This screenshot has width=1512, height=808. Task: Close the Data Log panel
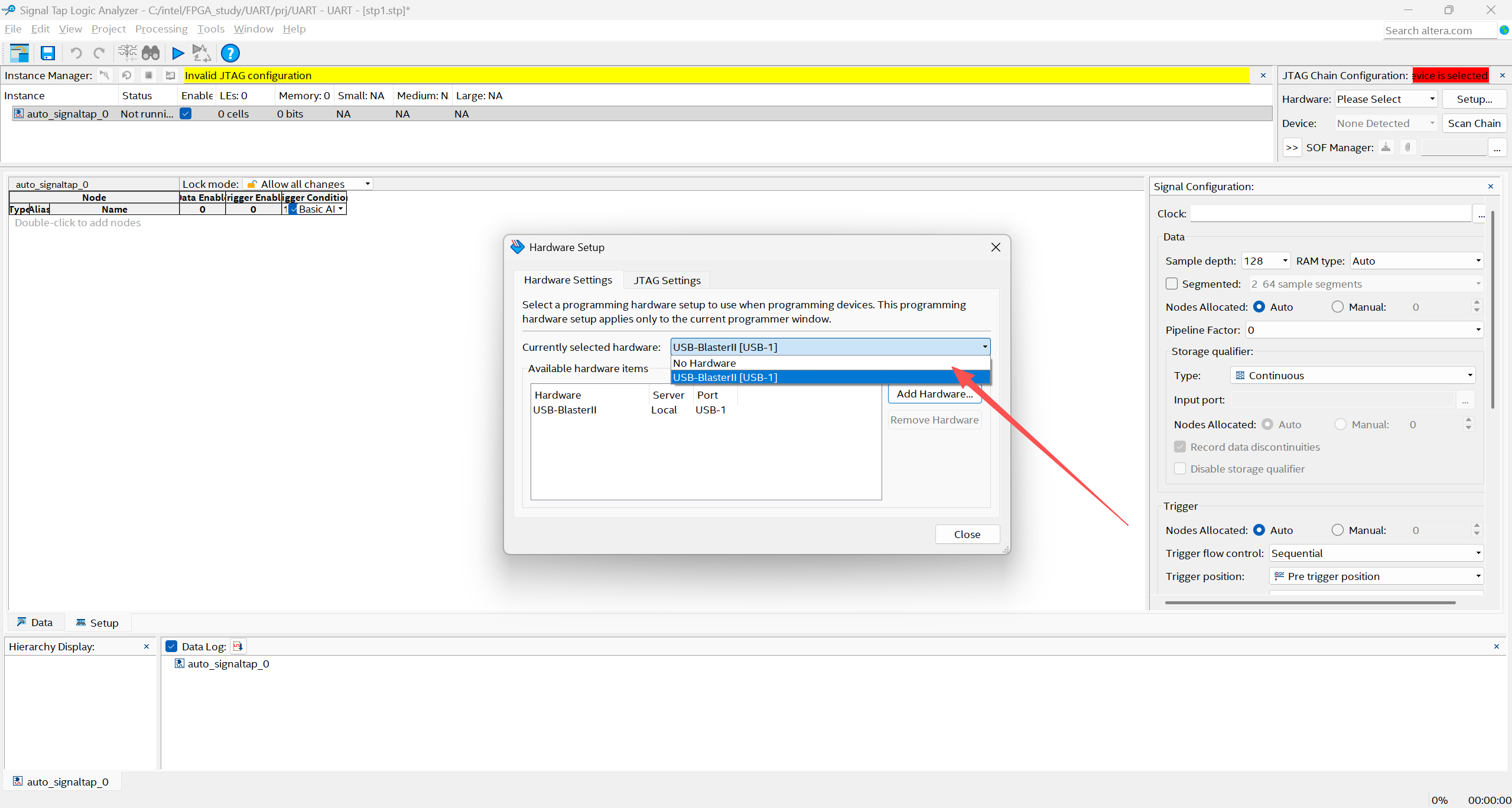[1497, 646]
